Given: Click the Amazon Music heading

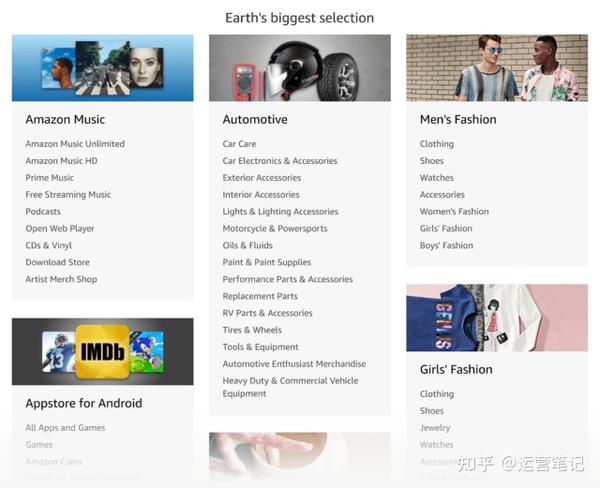Looking at the screenshot, I should pyautogui.click(x=65, y=119).
